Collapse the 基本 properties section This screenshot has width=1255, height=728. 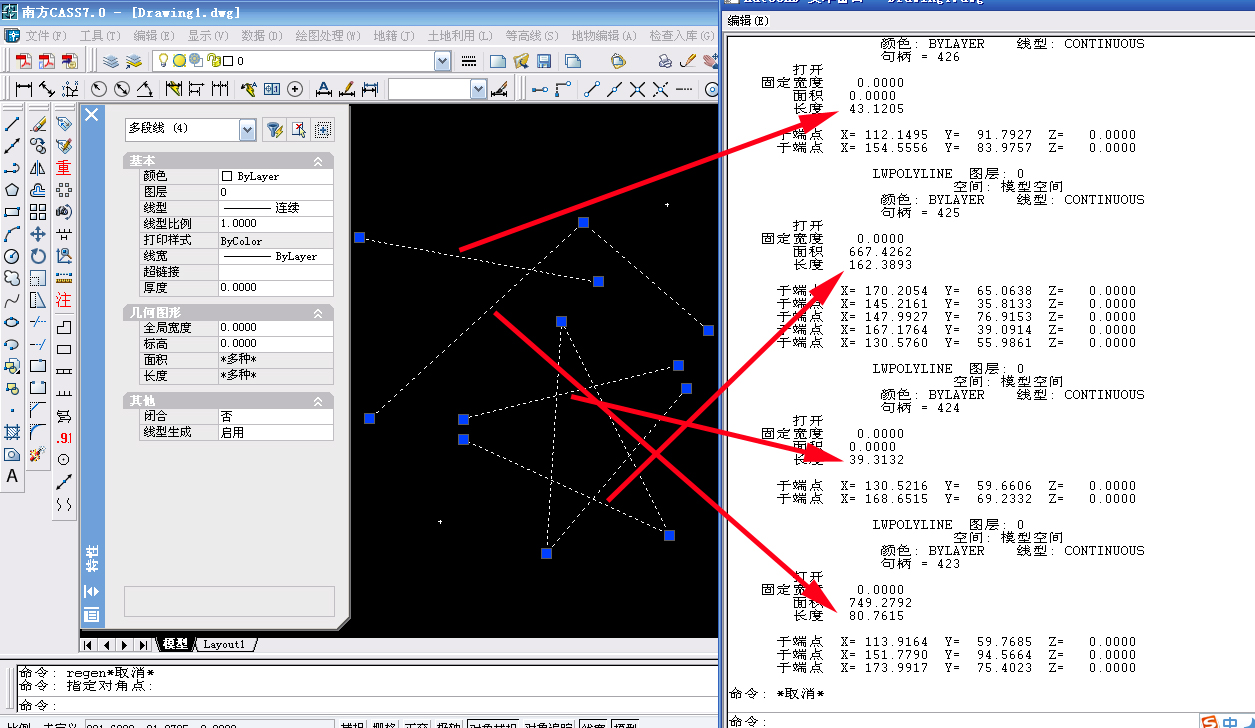coord(318,161)
